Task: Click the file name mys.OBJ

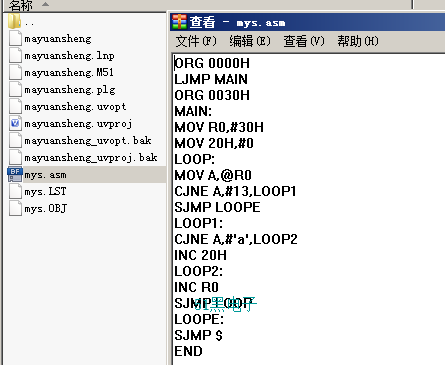Action: pos(46,209)
